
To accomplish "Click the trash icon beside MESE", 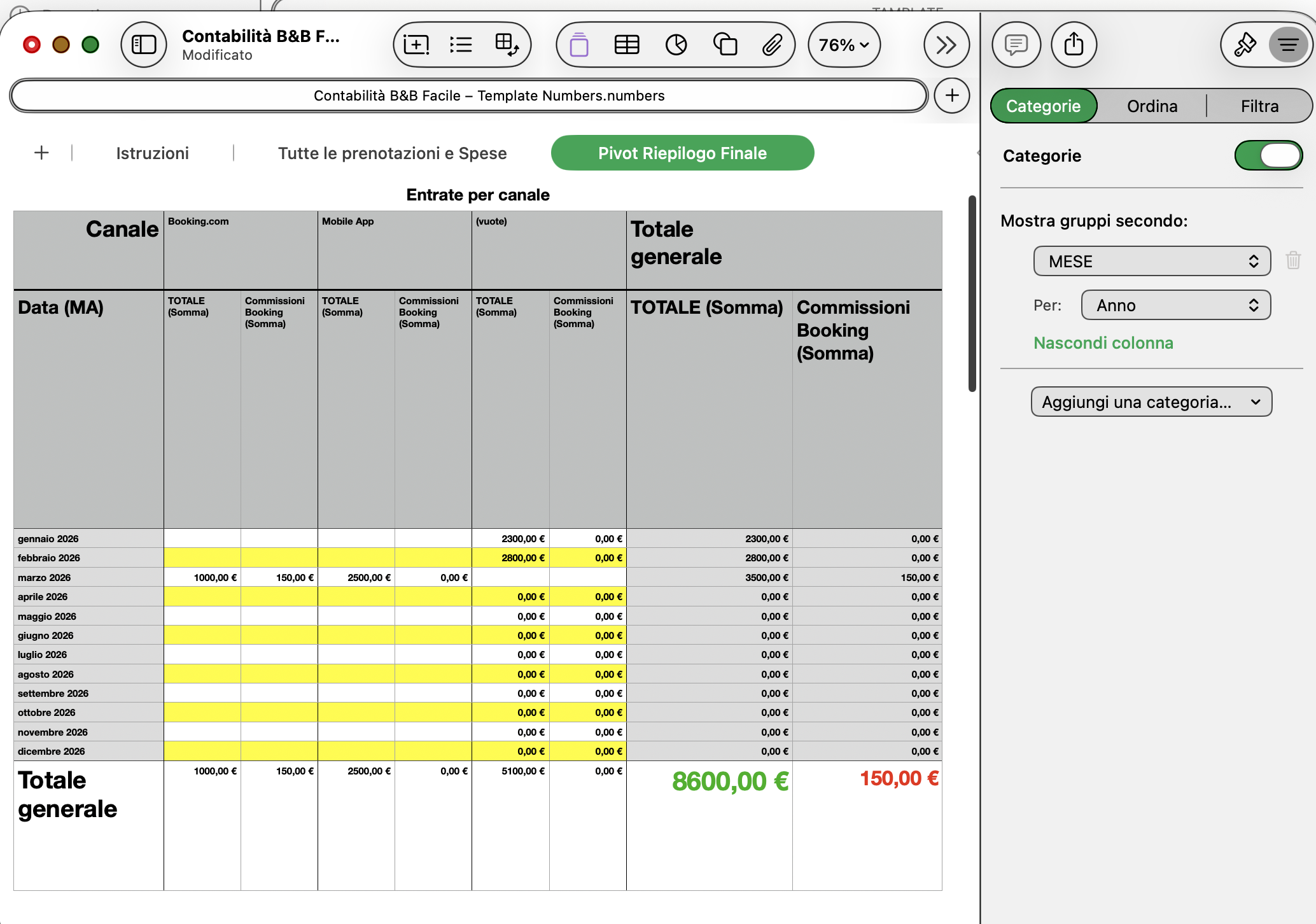I will [x=1293, y=260].
